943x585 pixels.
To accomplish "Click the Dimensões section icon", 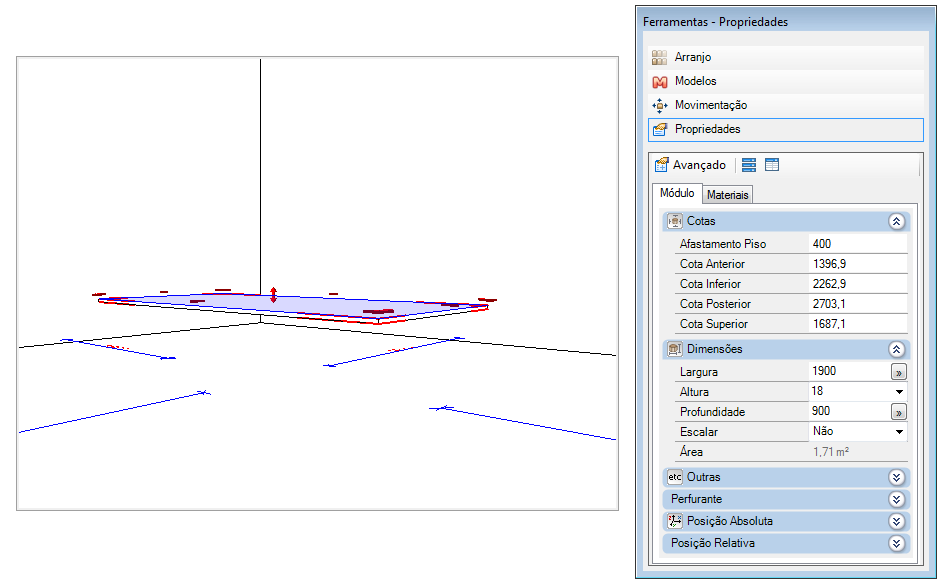I will coord(675,349).
